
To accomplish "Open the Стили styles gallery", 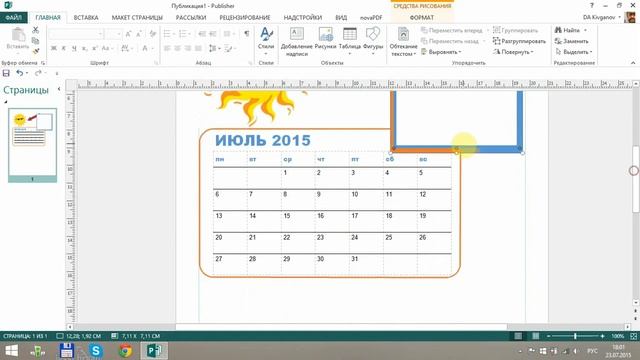I will tap(266, 41).
